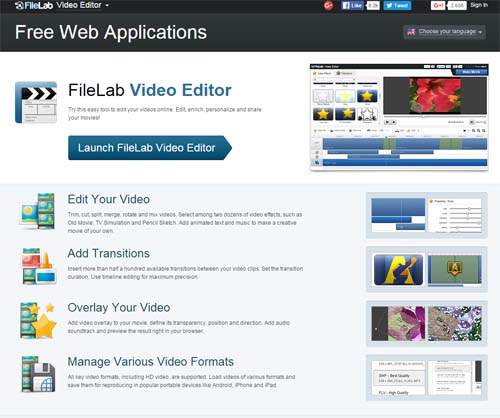Open the Manage Video Formats screenshot thumbnail
The image size is (500, 418).
point(427,378)
